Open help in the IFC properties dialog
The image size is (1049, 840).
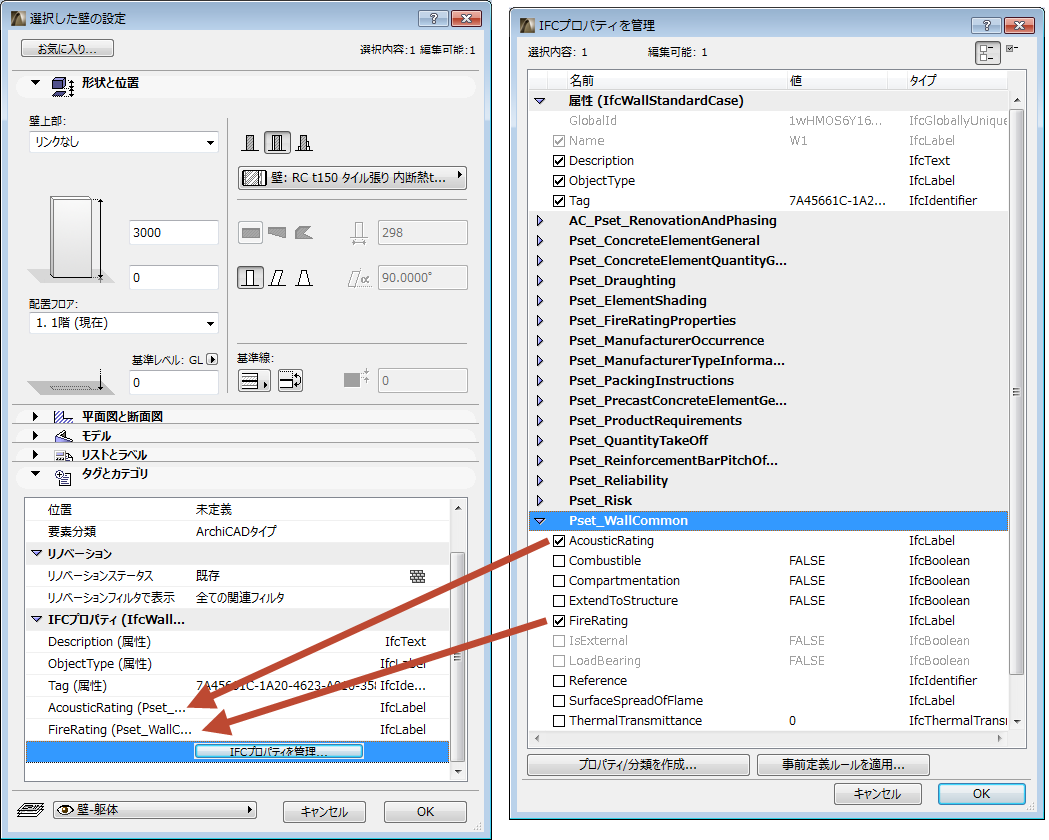[x=986, y=25]
